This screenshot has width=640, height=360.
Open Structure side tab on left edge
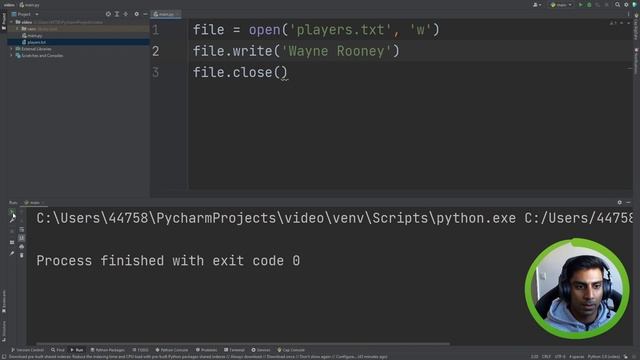click(x=4, y=331)
